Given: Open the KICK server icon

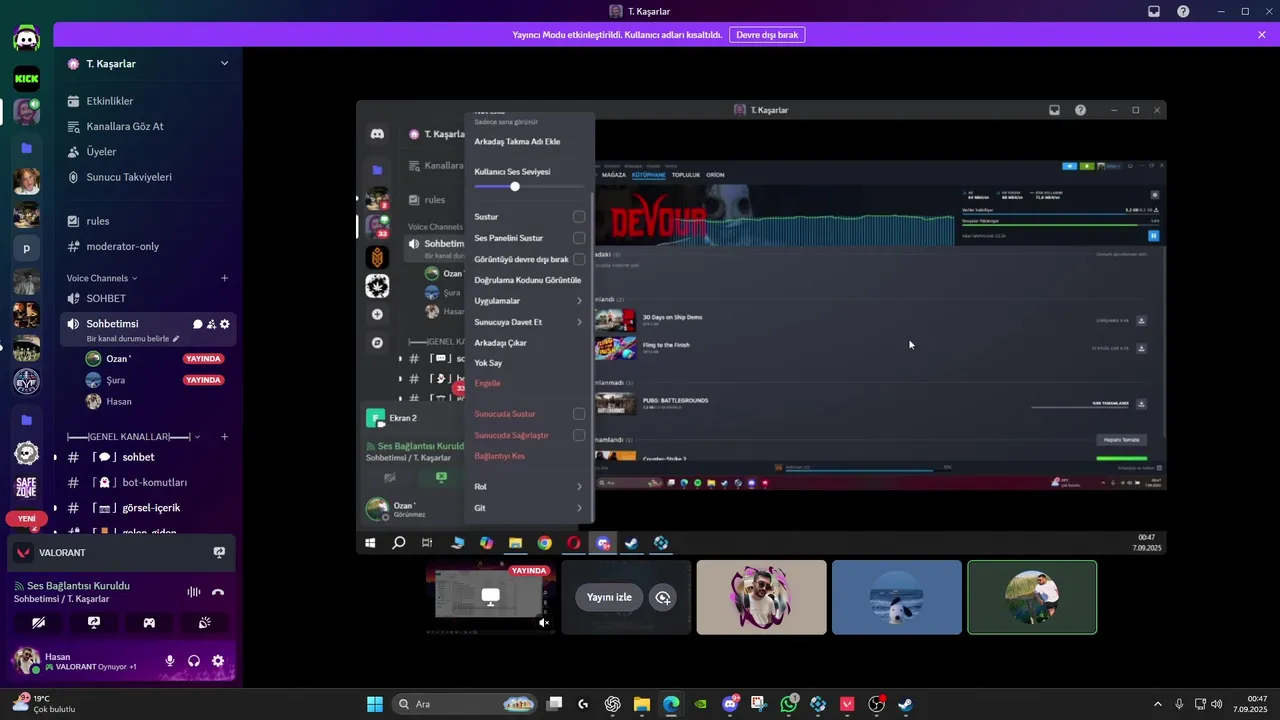Looking at the screenshot, I should click(x=27, y=78).
